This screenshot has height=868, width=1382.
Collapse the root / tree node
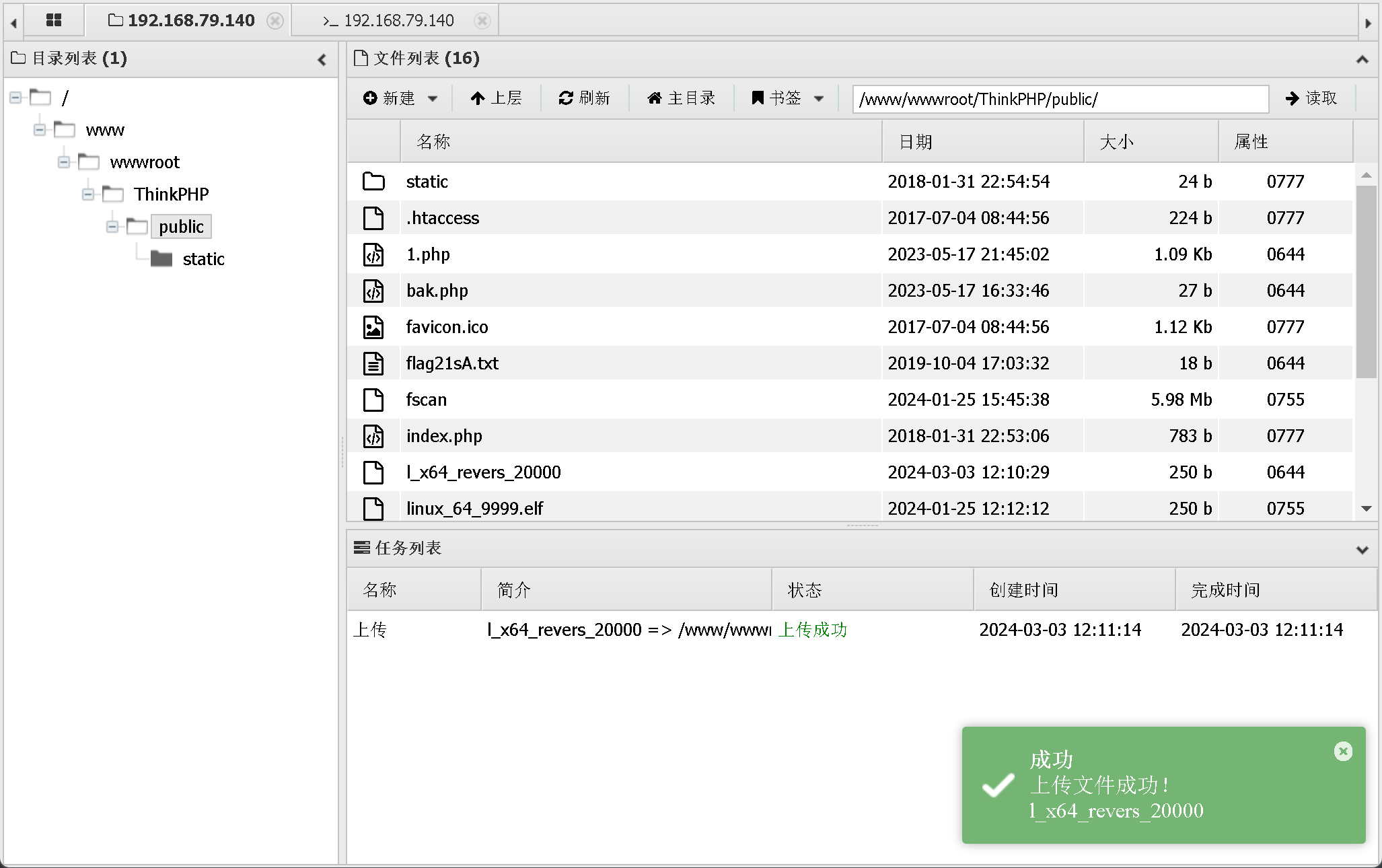(x=15, y=98)
